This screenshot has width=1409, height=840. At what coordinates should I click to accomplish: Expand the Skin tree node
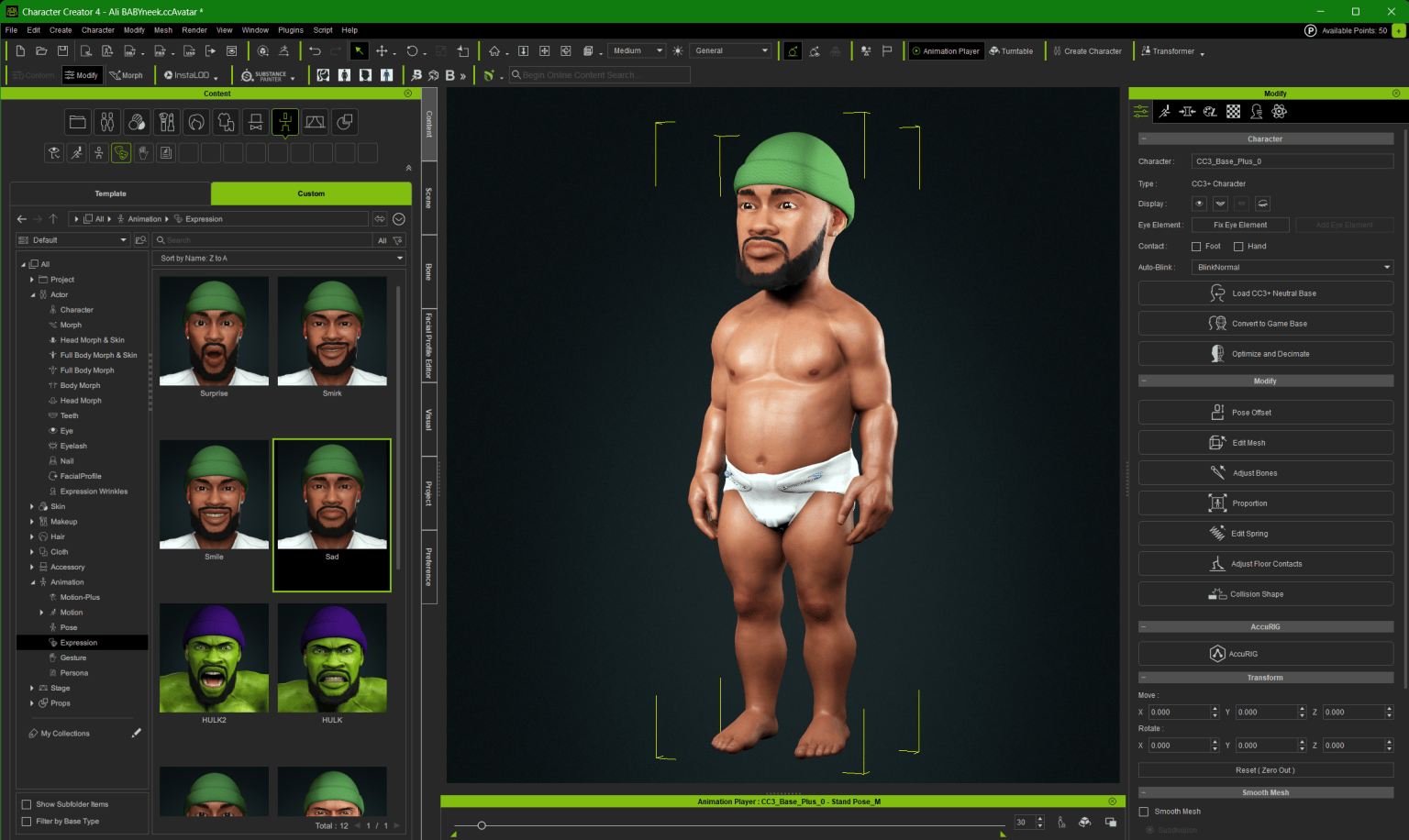click(32, 506)
